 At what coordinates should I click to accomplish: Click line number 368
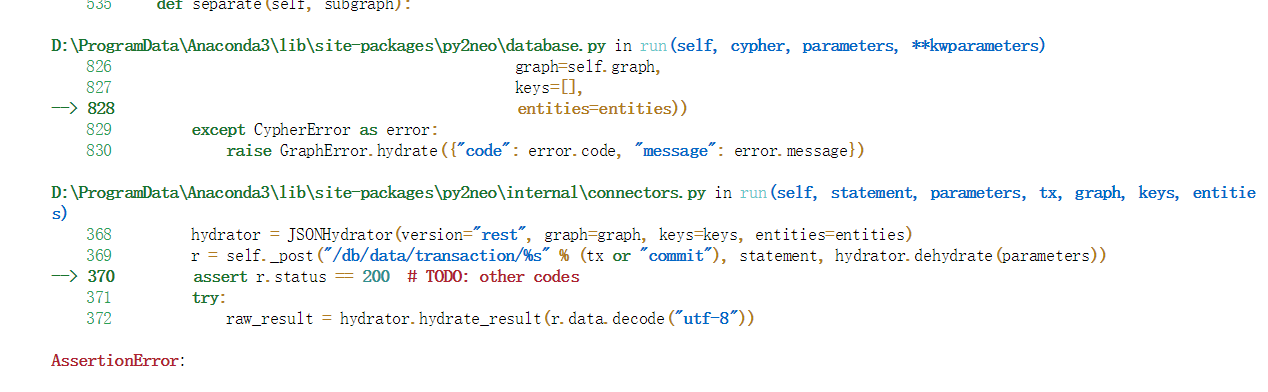[99, 235]
